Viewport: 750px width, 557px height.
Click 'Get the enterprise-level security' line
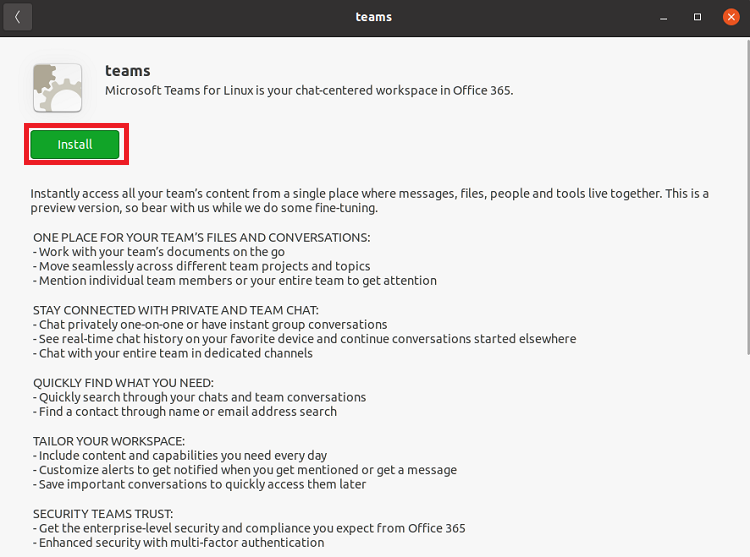click(249, 528)
